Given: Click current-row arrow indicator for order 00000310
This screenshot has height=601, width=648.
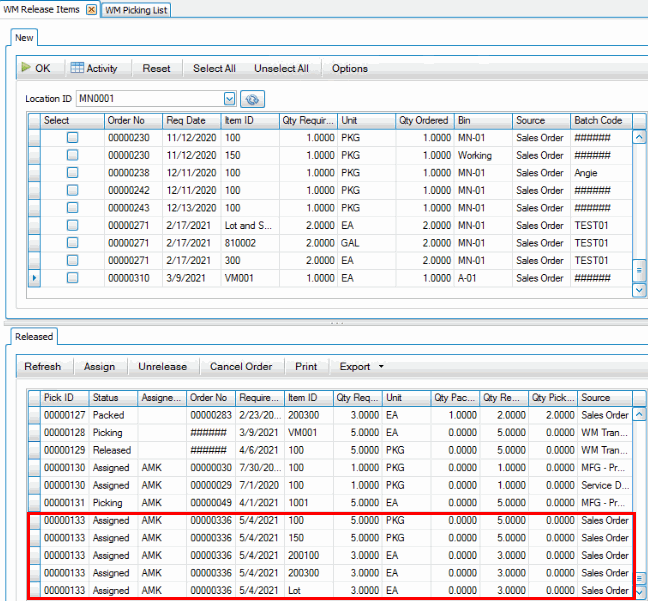Looking at the screenshot, I should [35, 278].
